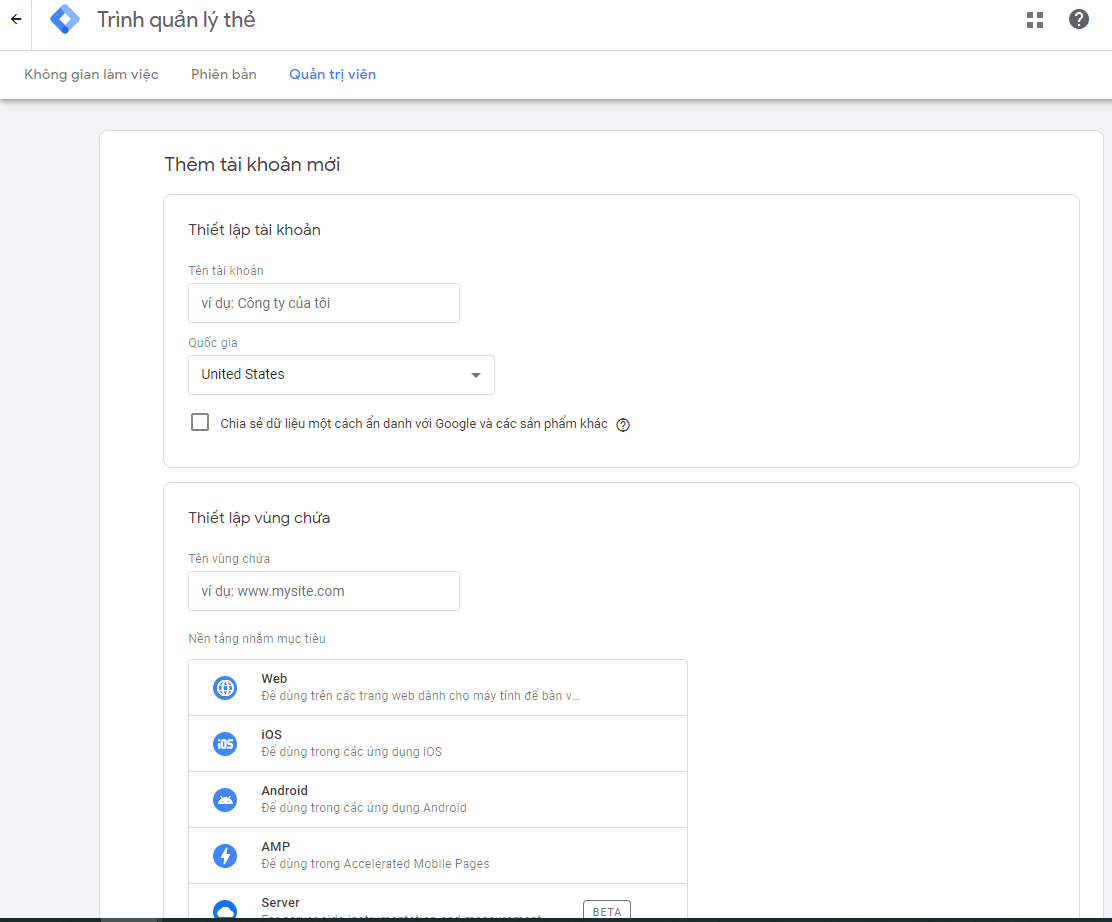Switch to the Không gian làm việc tab
The image size is (1112, 922).
pos(91,75)
